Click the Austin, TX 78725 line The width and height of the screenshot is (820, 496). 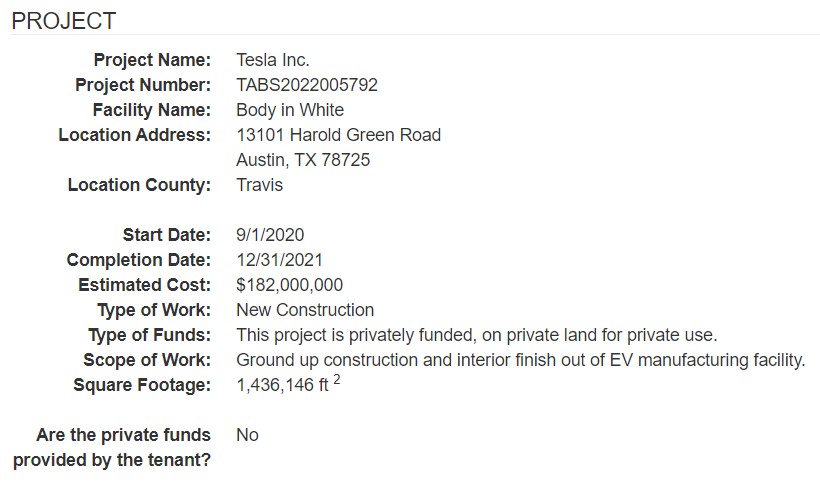click(303, 160)
